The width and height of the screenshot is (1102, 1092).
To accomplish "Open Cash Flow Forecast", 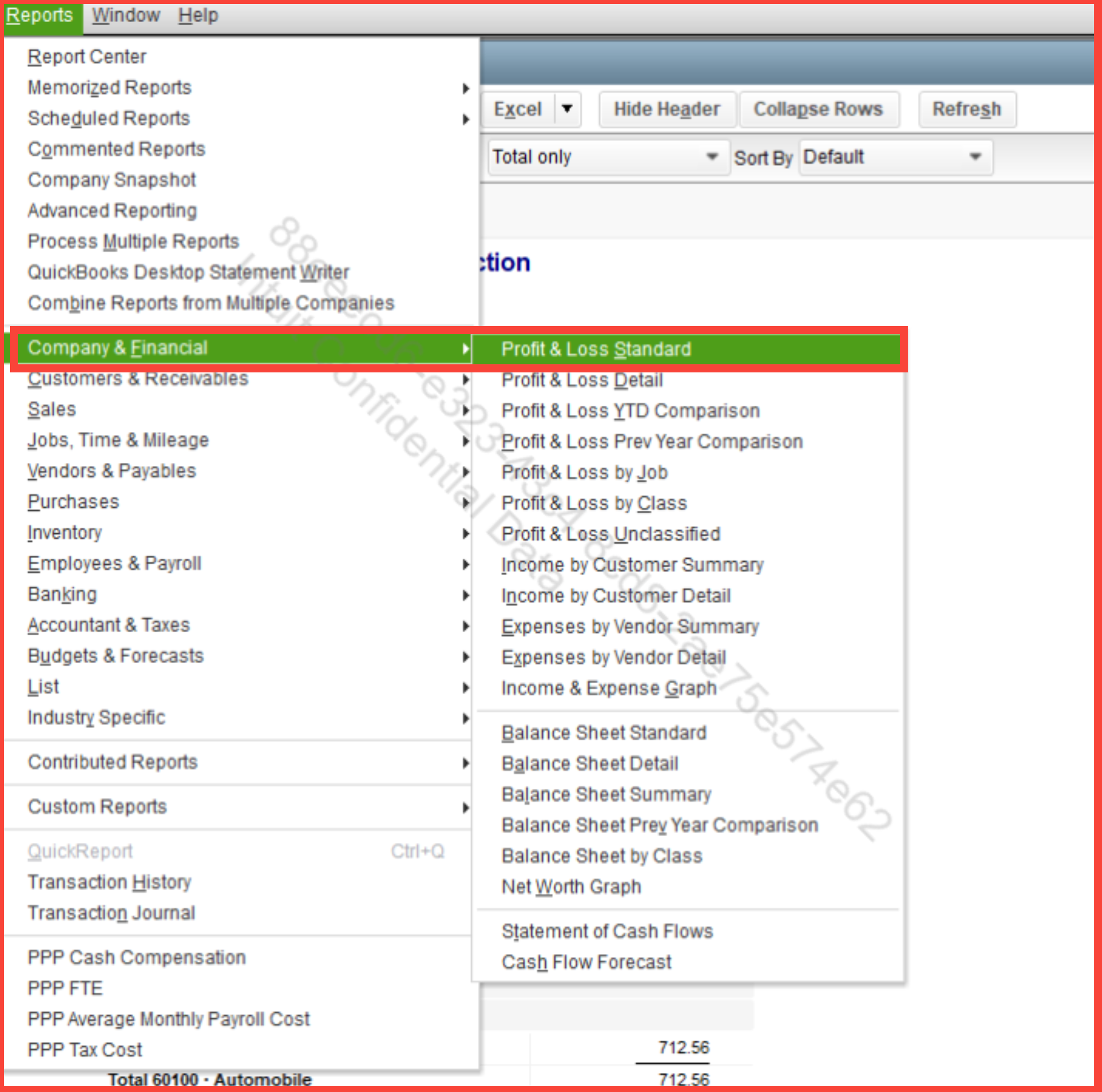I will coord(586,962).
